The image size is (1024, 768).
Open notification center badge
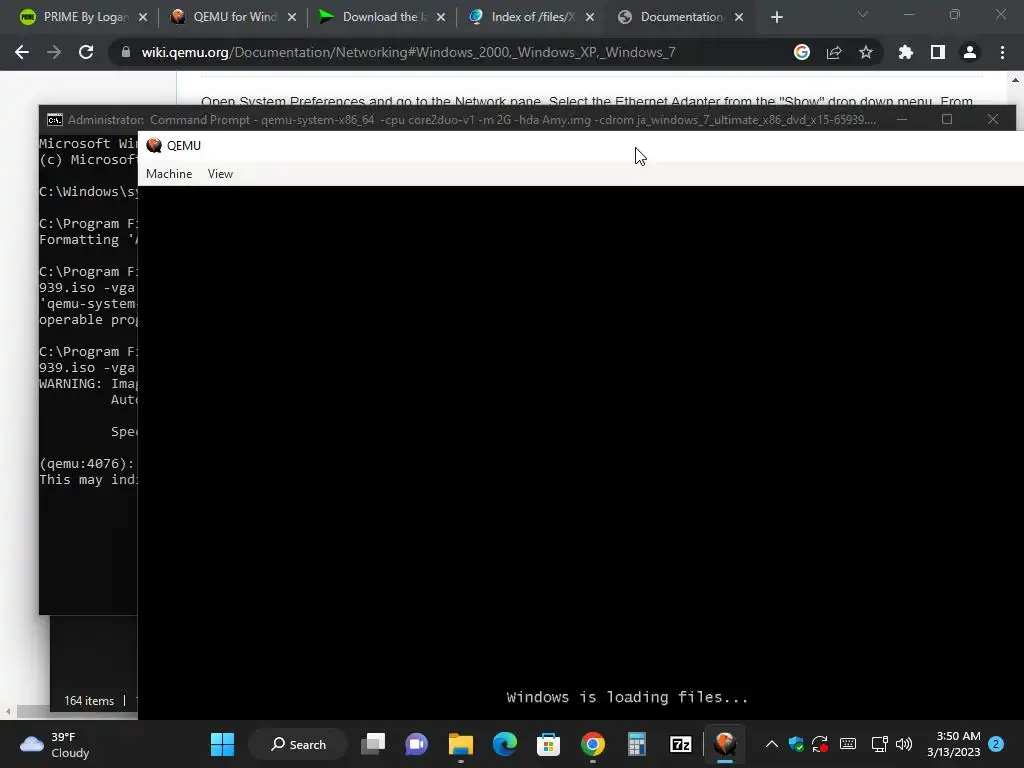pyautogui.click(x=996, y=744)
